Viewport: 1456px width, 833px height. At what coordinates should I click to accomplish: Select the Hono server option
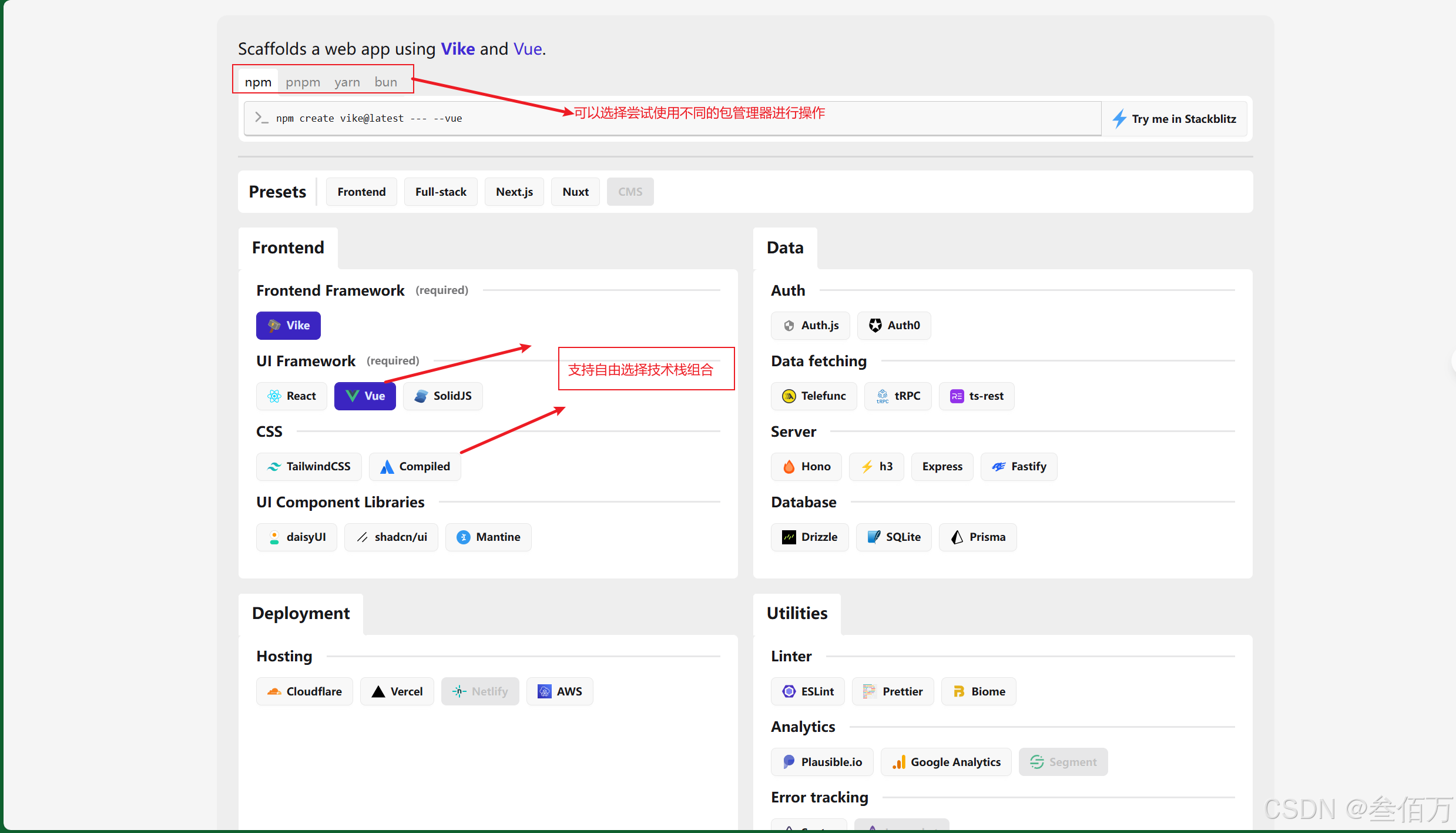806,466
